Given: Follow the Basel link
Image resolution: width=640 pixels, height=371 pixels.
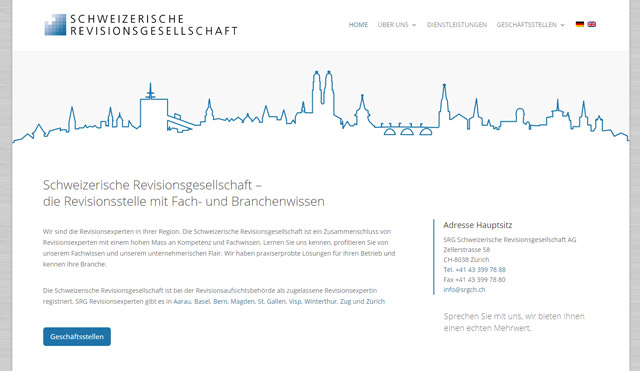Looking at the screenshot, I should 202,302.
